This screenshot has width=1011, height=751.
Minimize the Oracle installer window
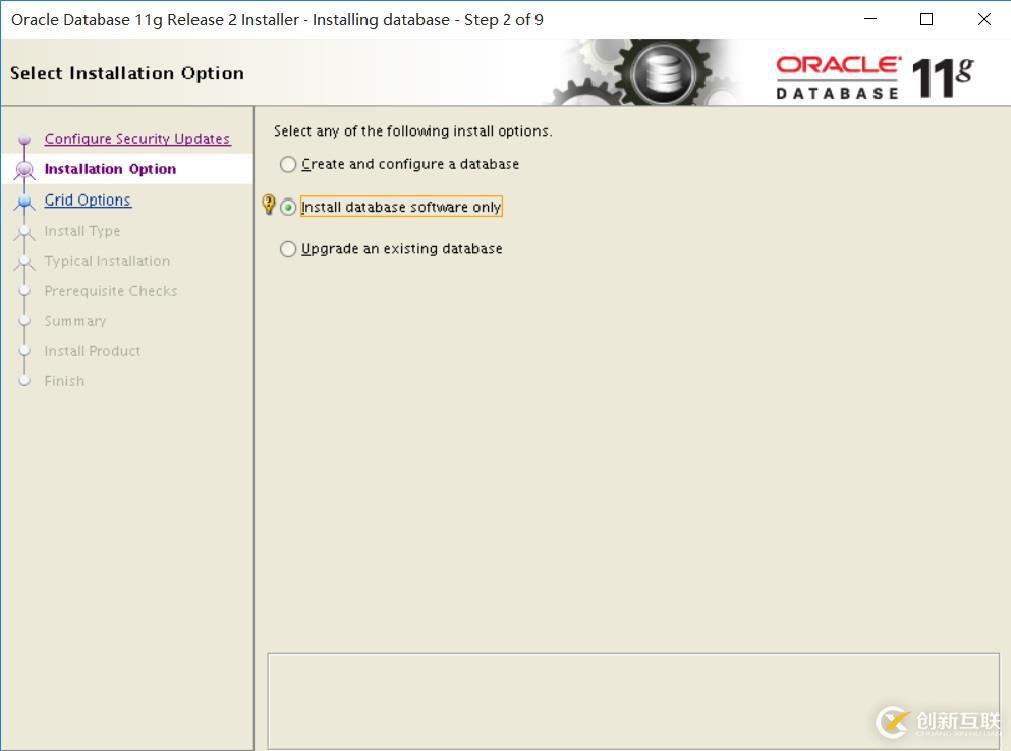(x=870, y=19)
